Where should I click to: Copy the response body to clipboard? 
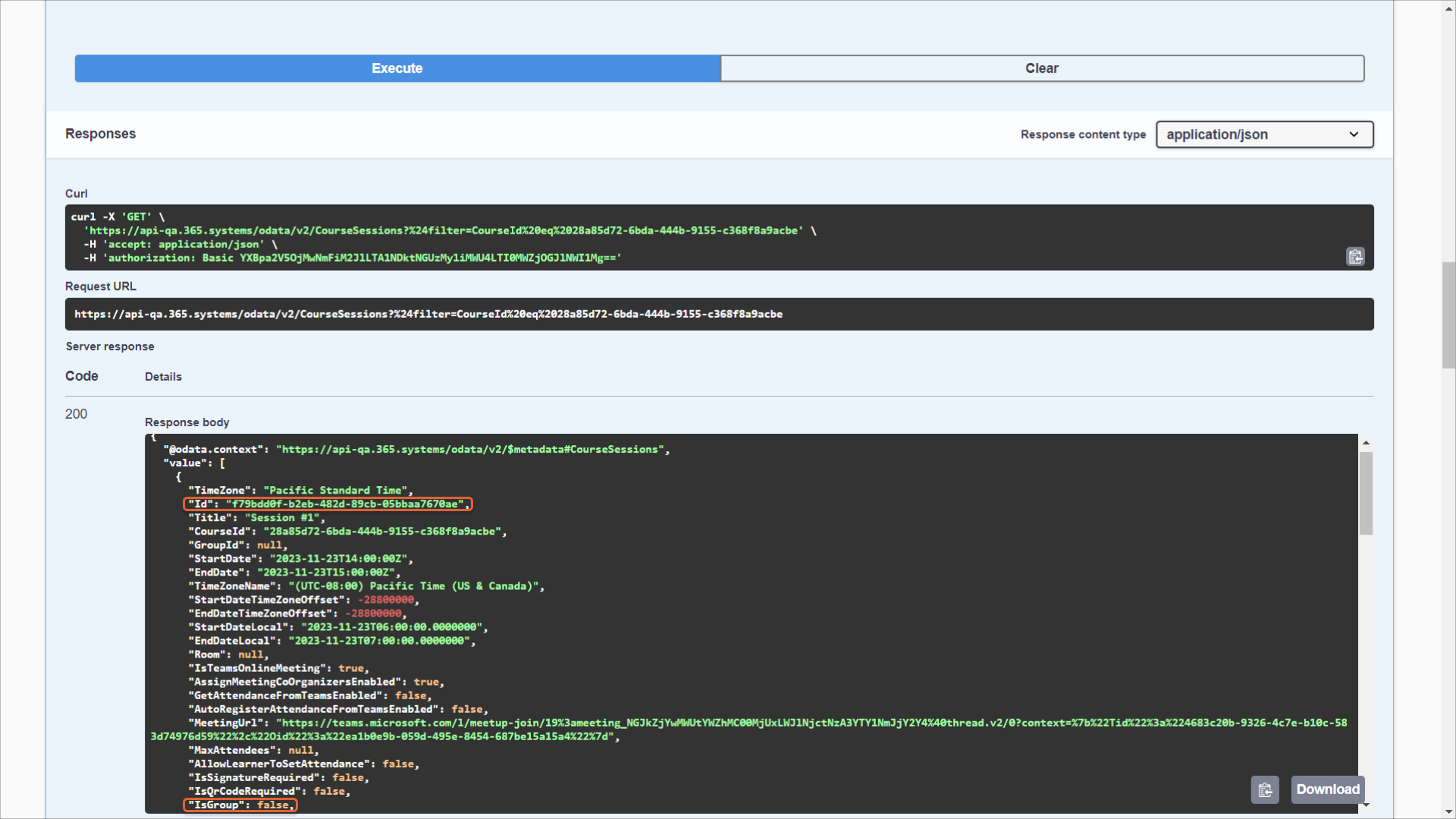pyautogui.click(x=1265, y=790)
